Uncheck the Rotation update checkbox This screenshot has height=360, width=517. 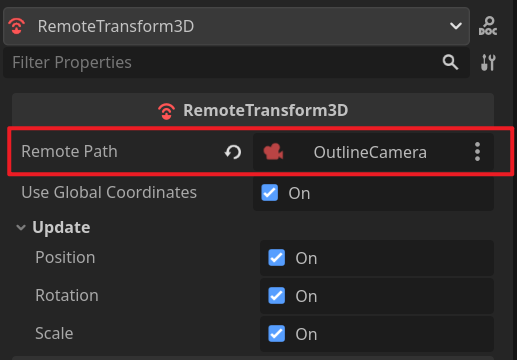276,296
